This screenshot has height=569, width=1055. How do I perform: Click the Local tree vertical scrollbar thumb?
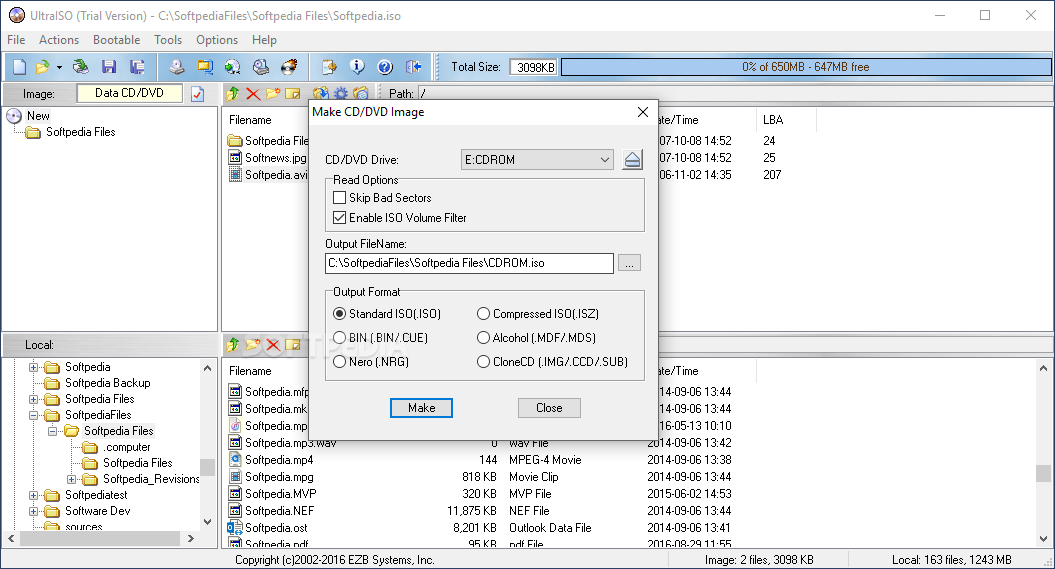point(207,467)
